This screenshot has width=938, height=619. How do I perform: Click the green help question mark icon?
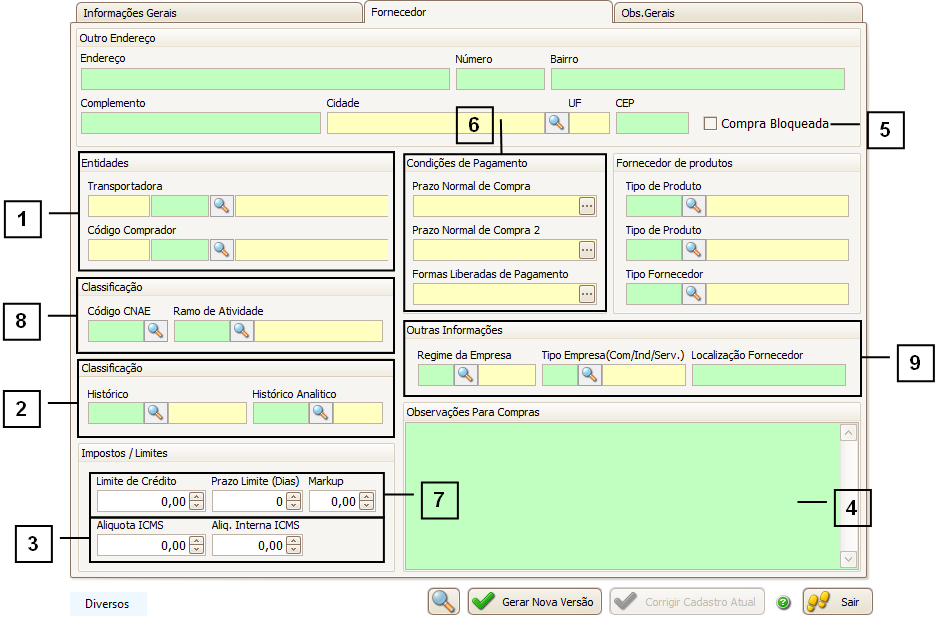pos(784,602)
